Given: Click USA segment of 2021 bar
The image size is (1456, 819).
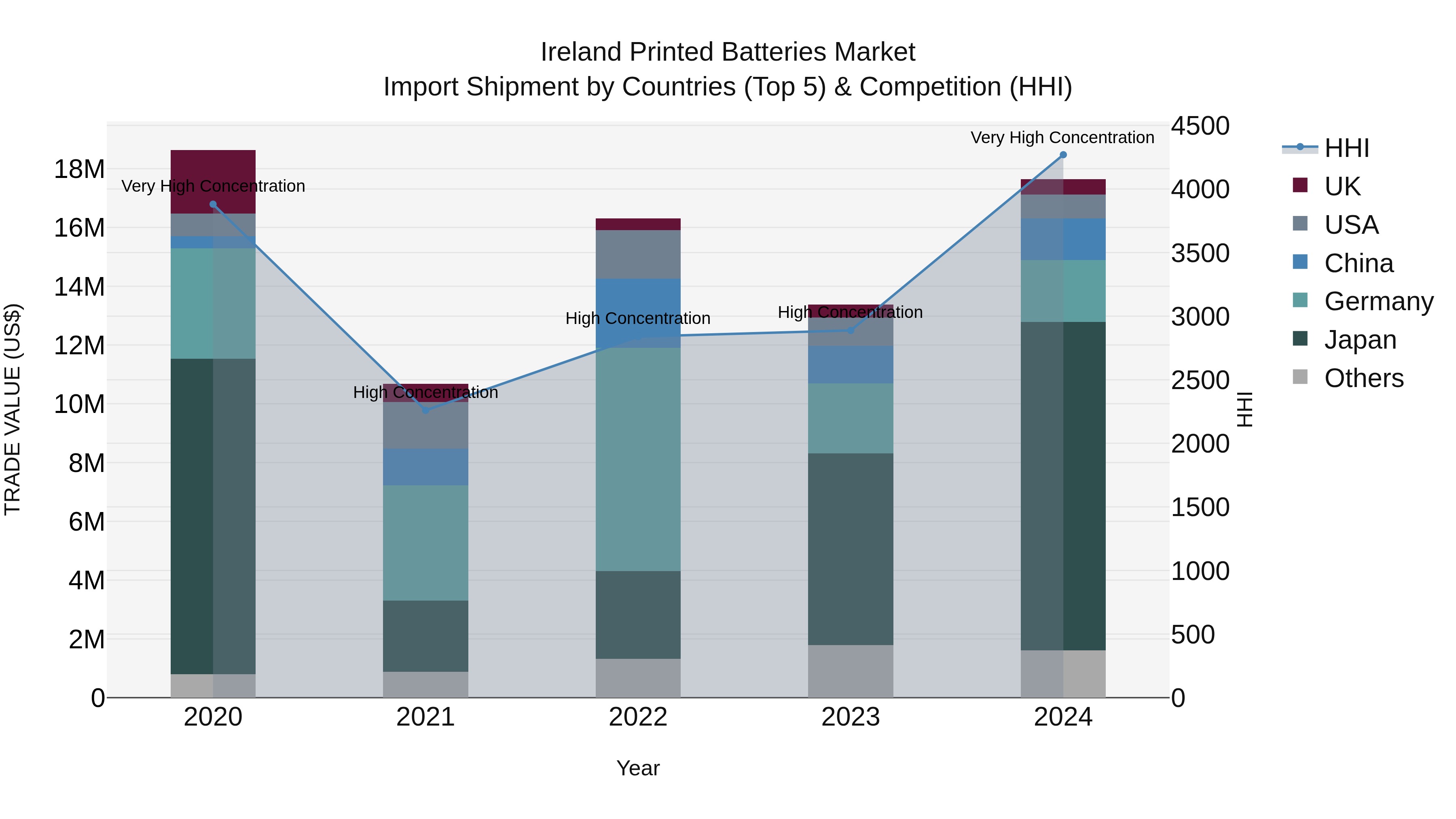Looking at the screenshot, I should (425, 425).
